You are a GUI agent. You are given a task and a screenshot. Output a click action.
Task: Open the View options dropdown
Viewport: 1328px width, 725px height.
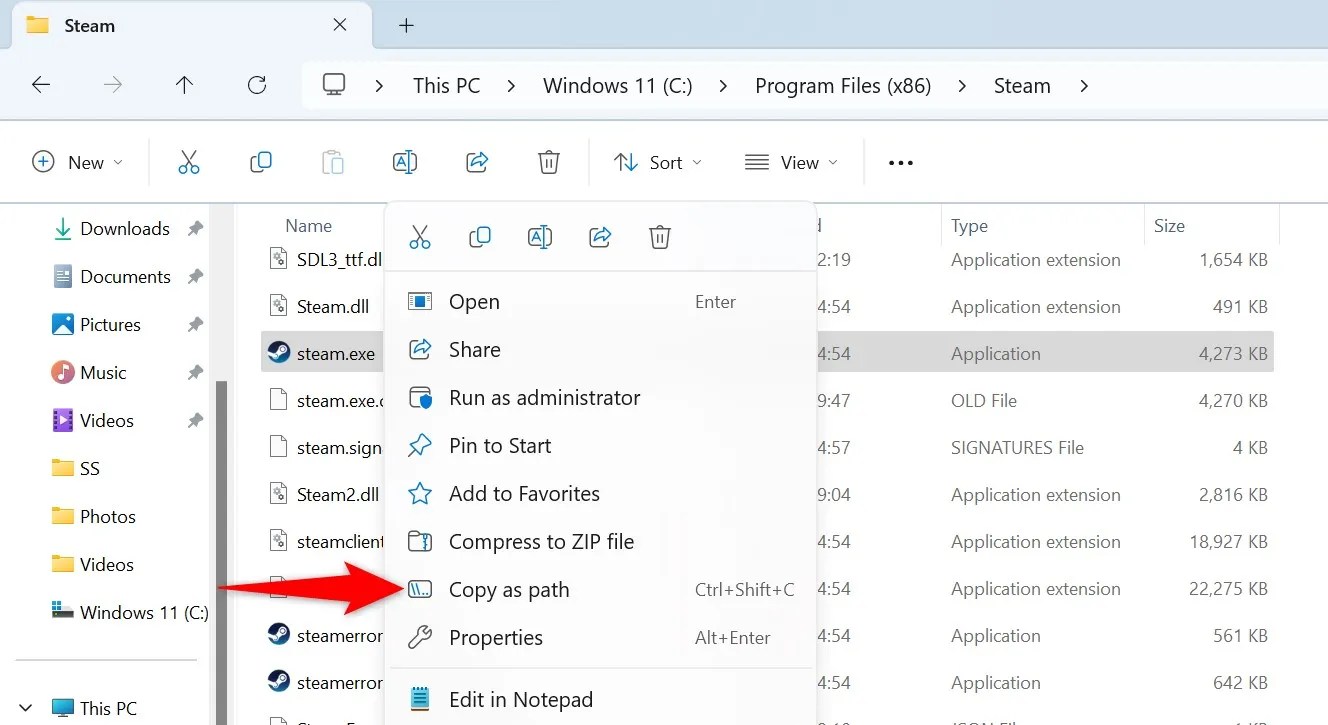[791, 161]
